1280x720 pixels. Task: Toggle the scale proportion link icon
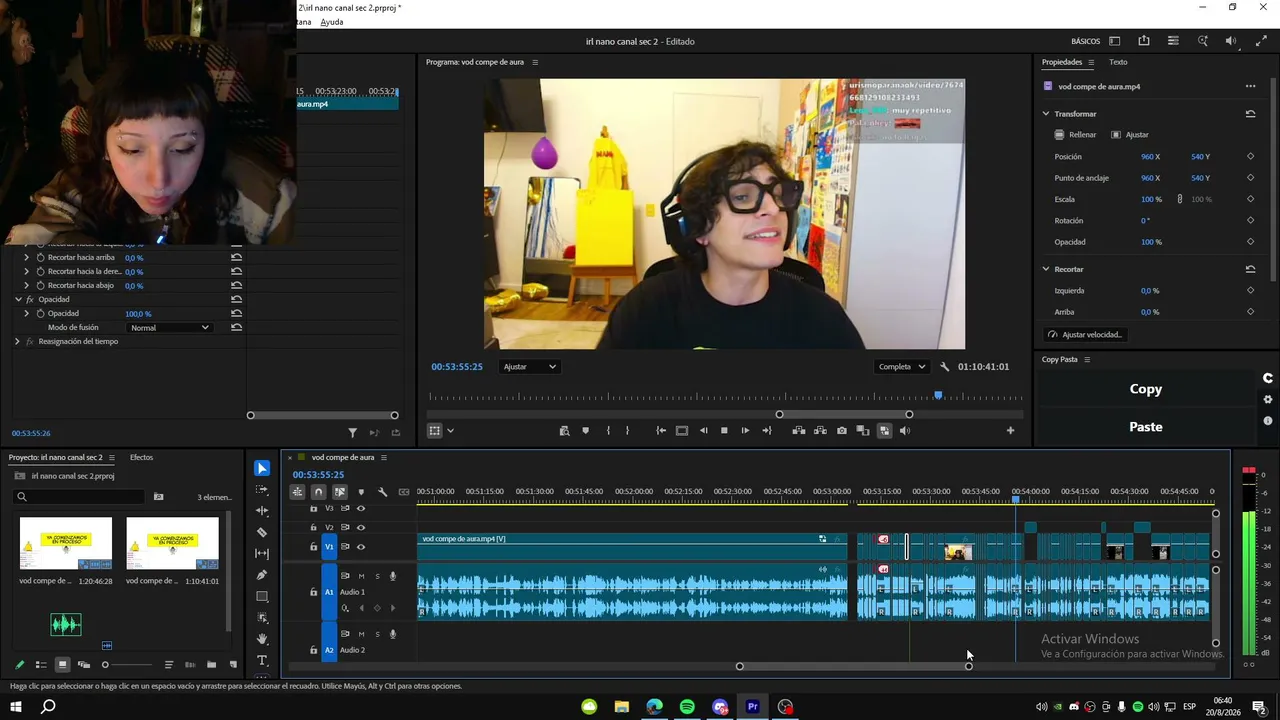[1180, 199]
